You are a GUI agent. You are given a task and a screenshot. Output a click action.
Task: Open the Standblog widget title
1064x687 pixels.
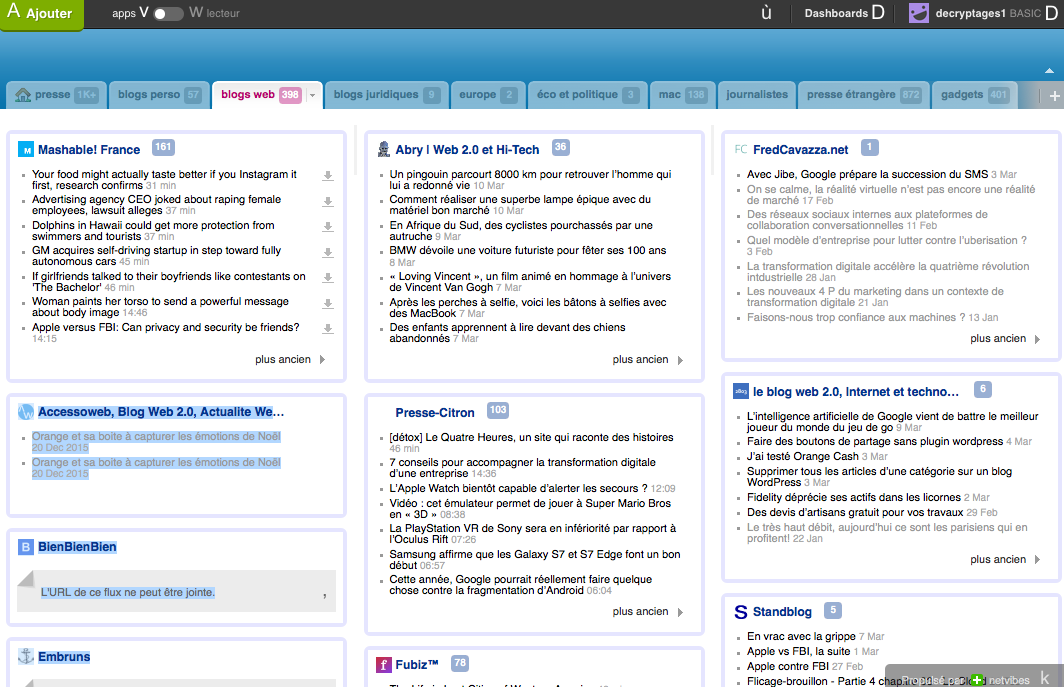782,612
